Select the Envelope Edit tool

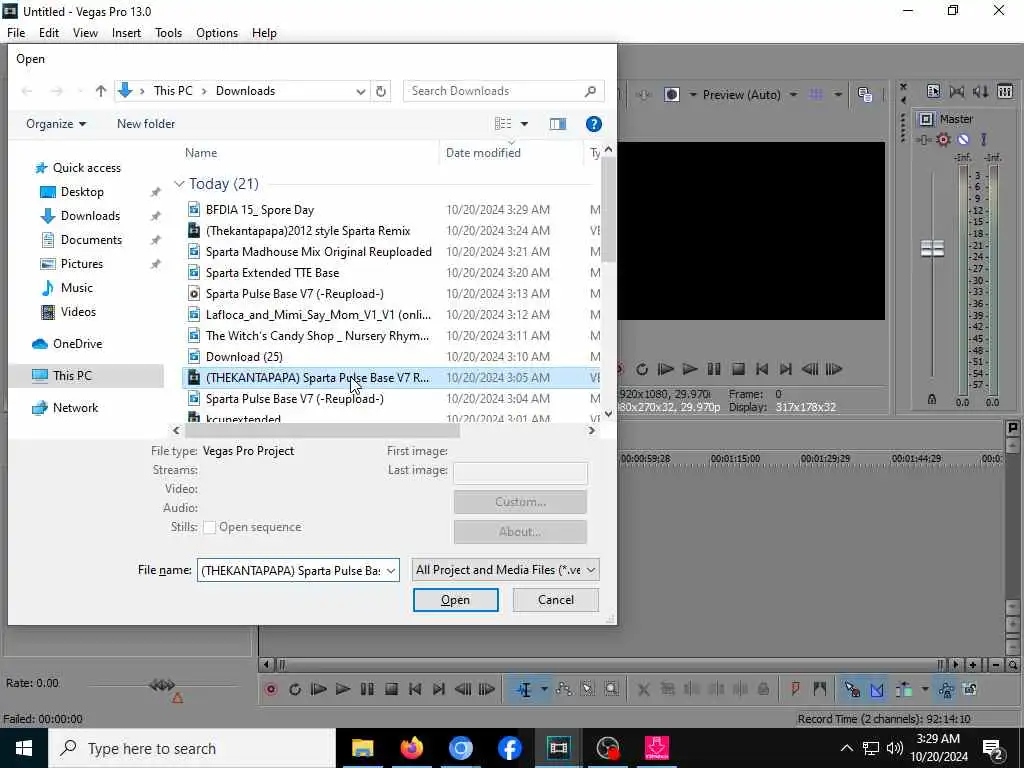coord(564,689)
